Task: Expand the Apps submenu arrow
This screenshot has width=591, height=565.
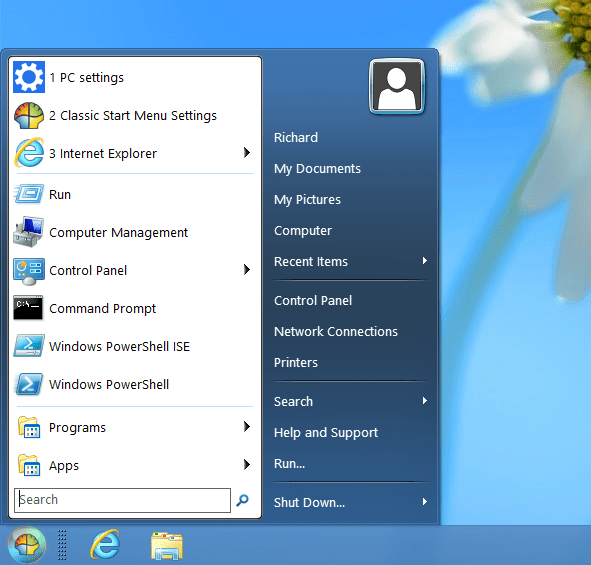Action: 247,464
